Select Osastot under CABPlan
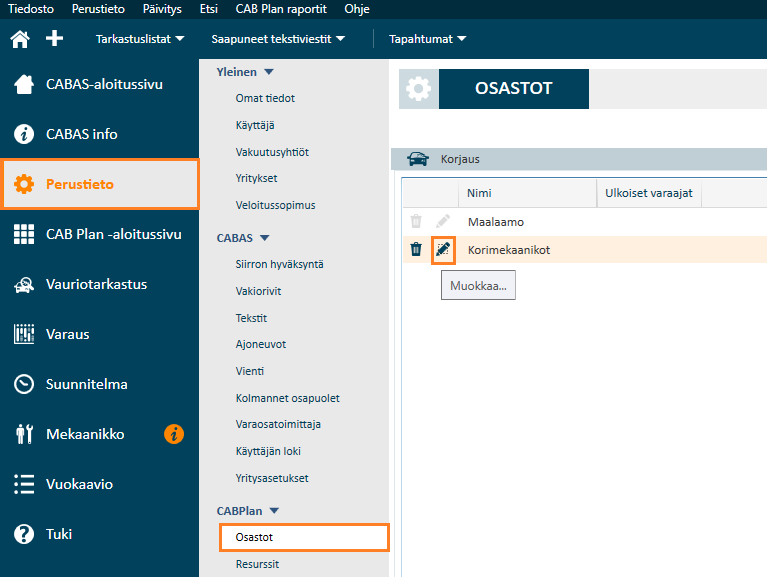 (x=304, y=537)
